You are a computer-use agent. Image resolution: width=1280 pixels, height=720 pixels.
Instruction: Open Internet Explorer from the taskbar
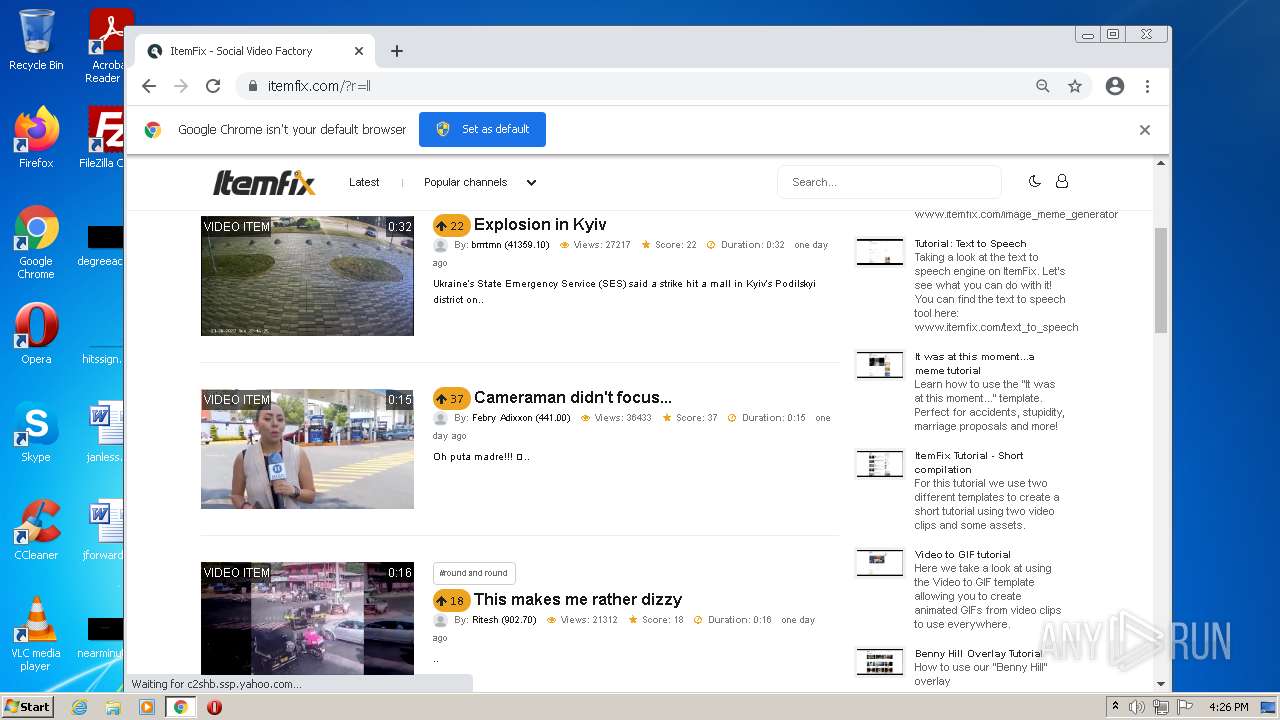point(80,707)
